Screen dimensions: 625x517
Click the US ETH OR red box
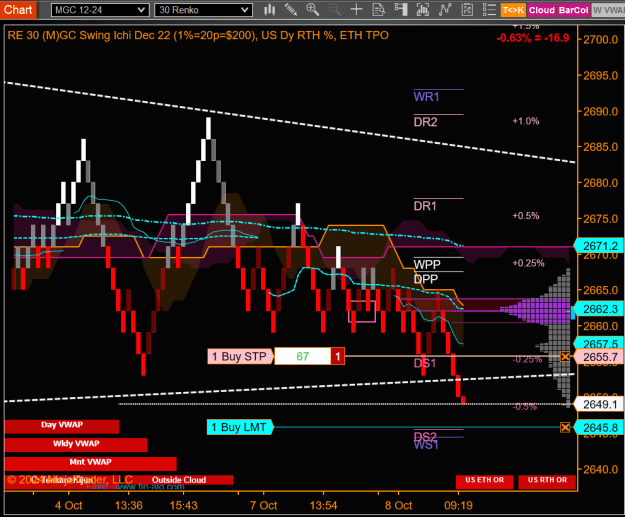pos(485,481)
